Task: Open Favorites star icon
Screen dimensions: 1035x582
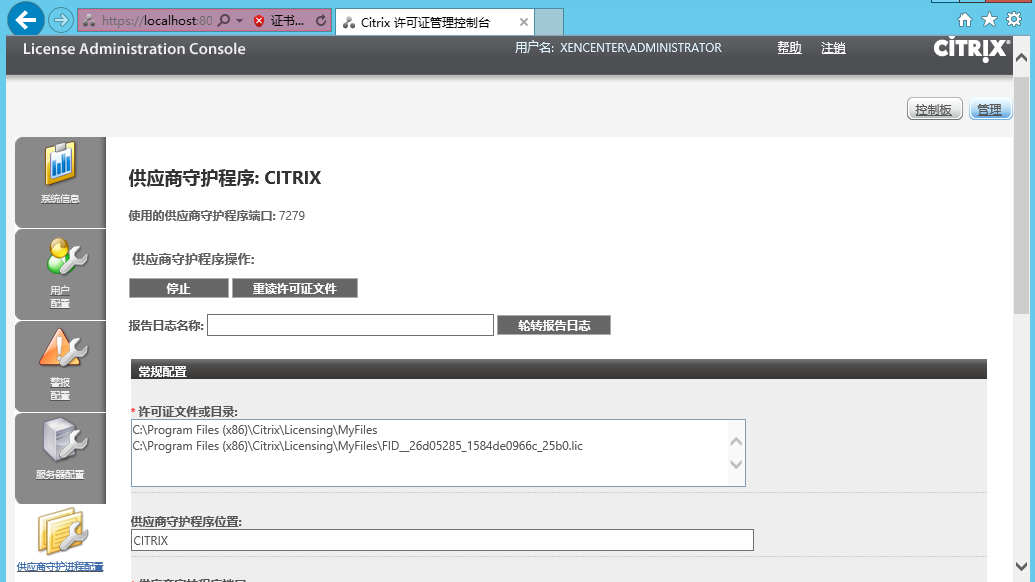Action: [x=989, y=20]
